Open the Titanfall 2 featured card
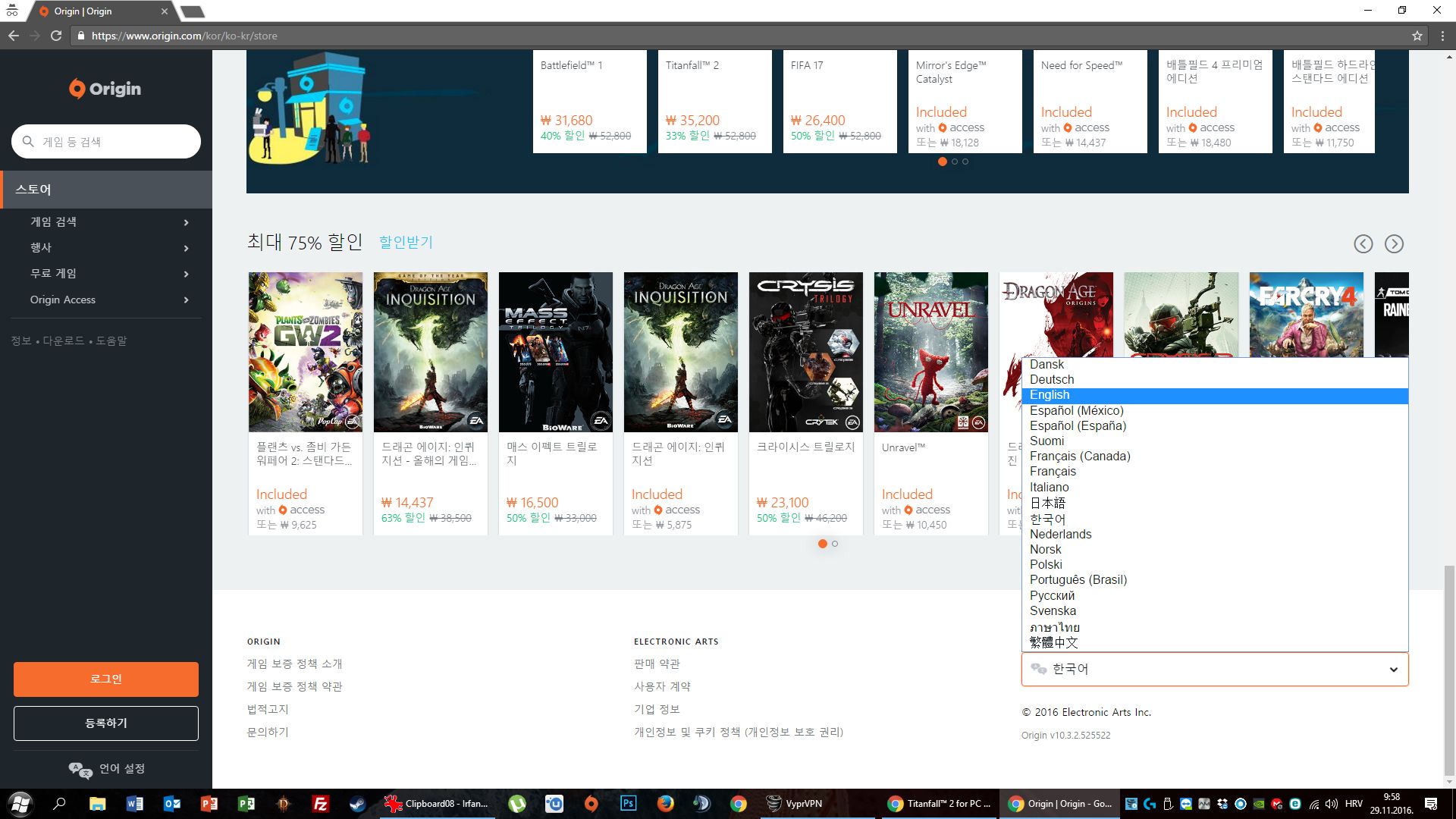1456x819 pixels. 714,102
